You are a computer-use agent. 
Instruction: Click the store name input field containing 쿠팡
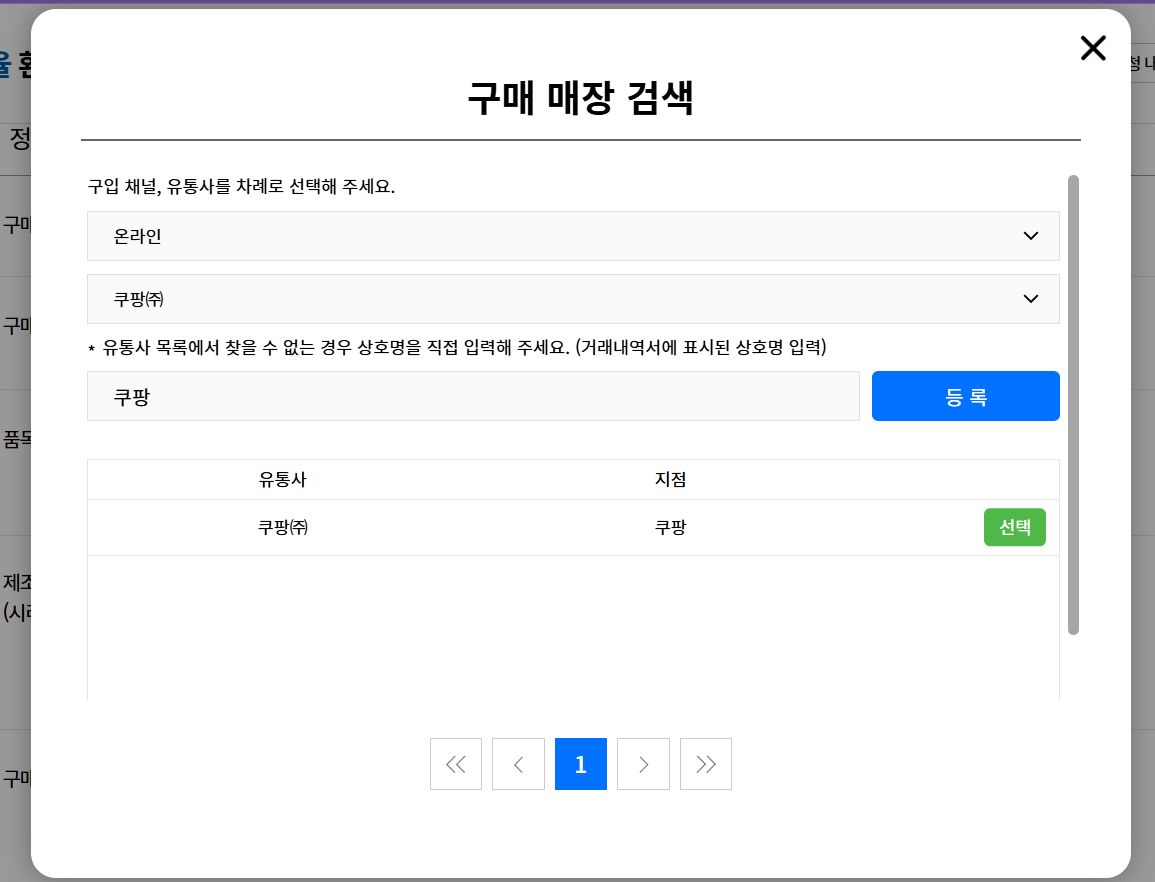click(473, 396)
